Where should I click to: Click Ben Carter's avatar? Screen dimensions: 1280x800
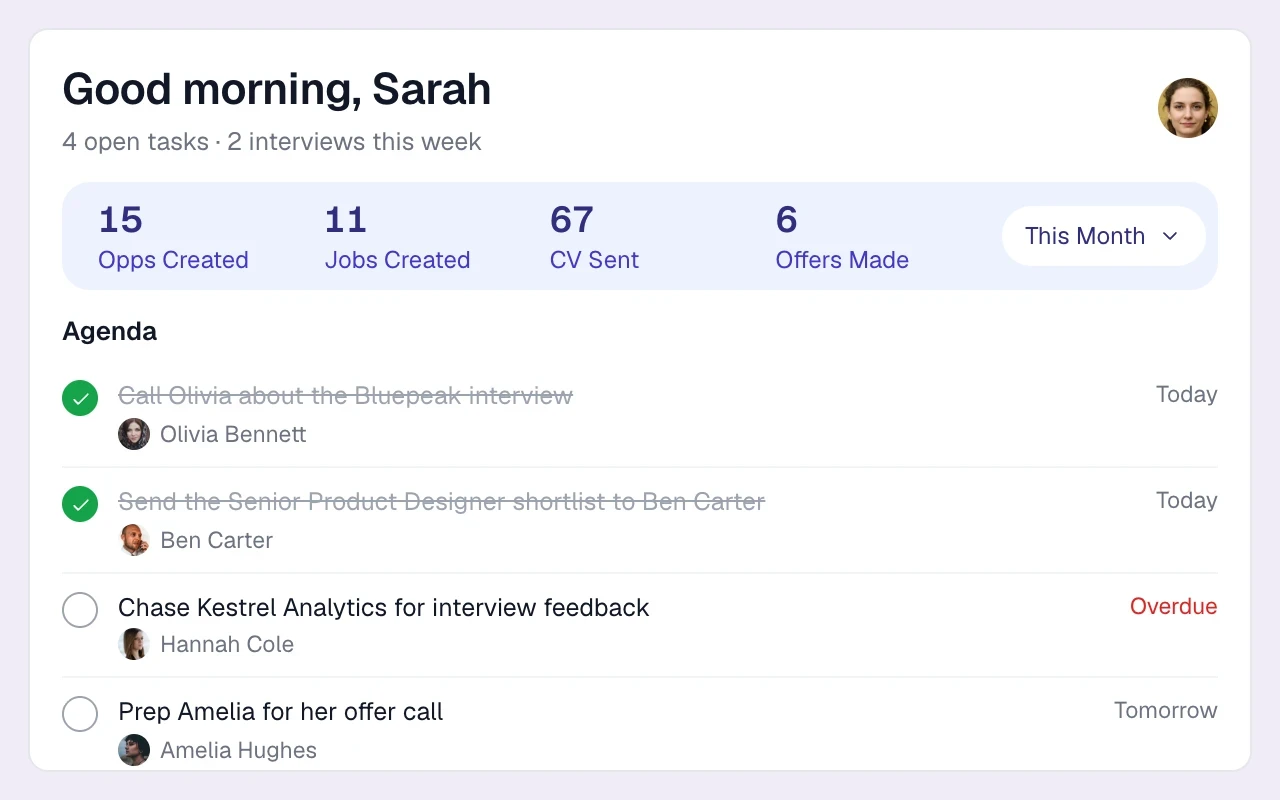click(134, 540)
